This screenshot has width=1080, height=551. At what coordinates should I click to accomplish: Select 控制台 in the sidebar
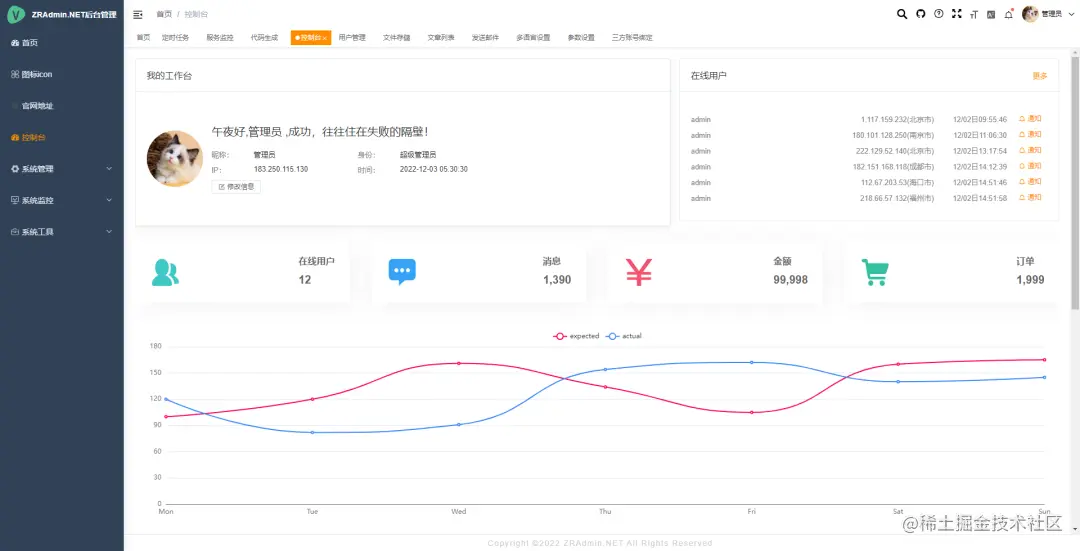pyautogui.click(x=61, y=138)
